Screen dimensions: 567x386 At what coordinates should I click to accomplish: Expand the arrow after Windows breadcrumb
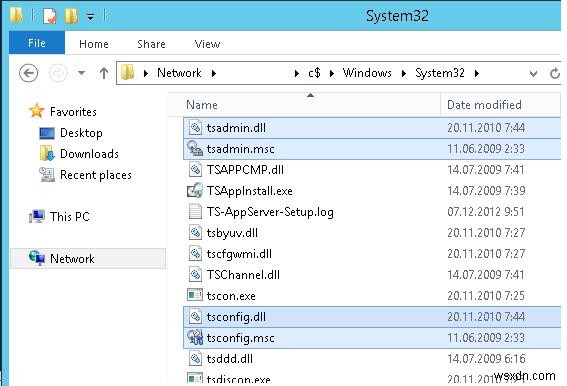404,73
